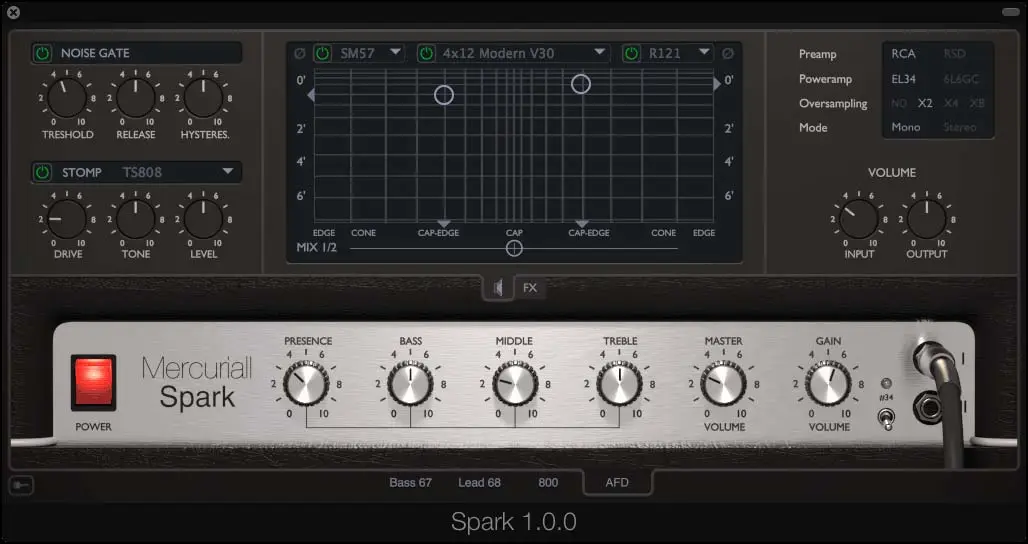The image size is (1028, 544).
Task: Click the Stomp LEVEL knob
Action: pos(203,219)
